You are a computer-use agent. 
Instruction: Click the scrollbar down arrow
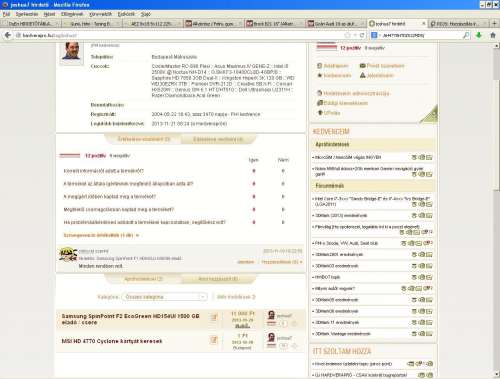click(497, 374)
